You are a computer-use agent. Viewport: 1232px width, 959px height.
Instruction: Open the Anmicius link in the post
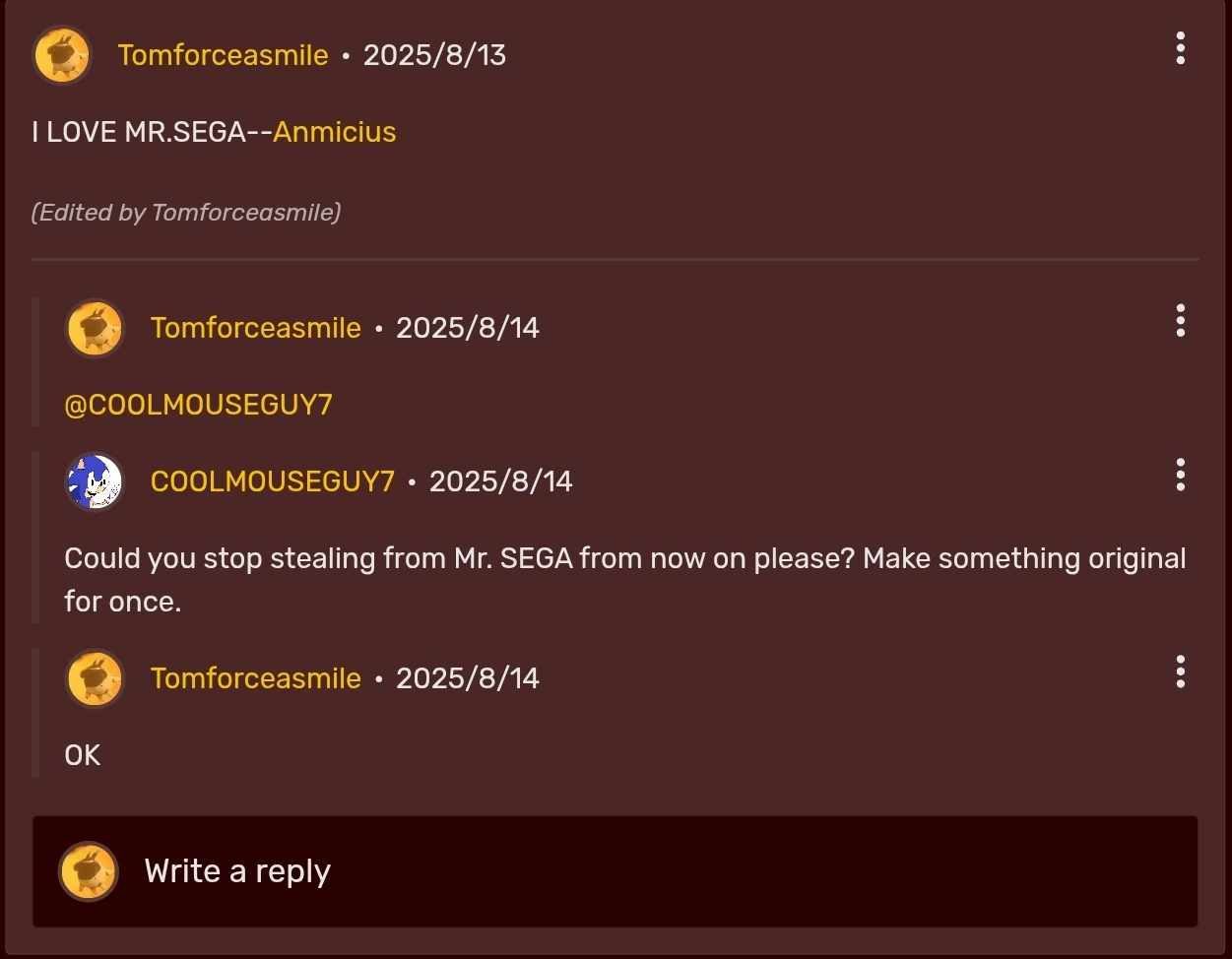335,132
